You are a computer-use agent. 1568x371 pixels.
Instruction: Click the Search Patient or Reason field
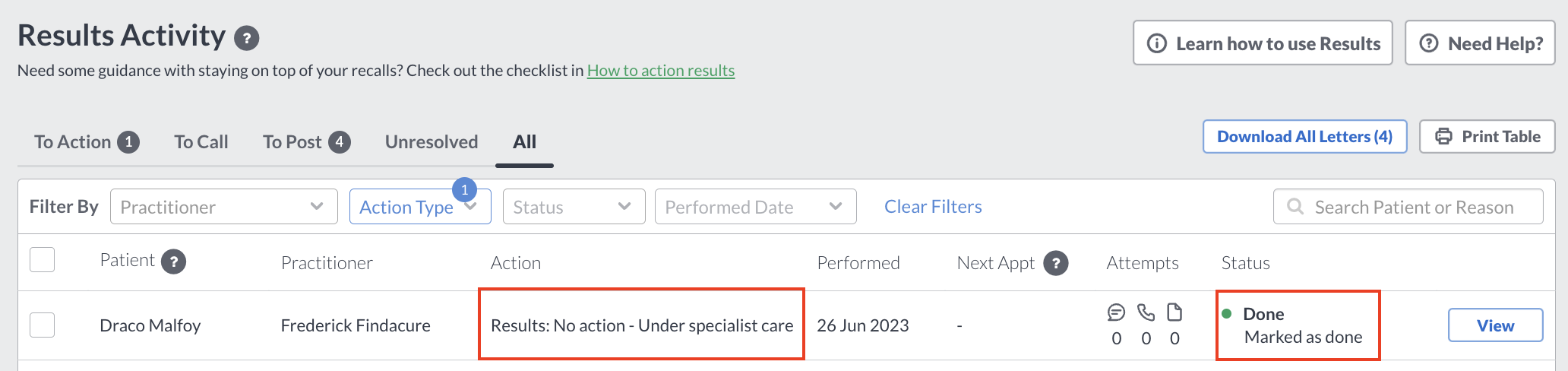click(x=1408, y=207)
